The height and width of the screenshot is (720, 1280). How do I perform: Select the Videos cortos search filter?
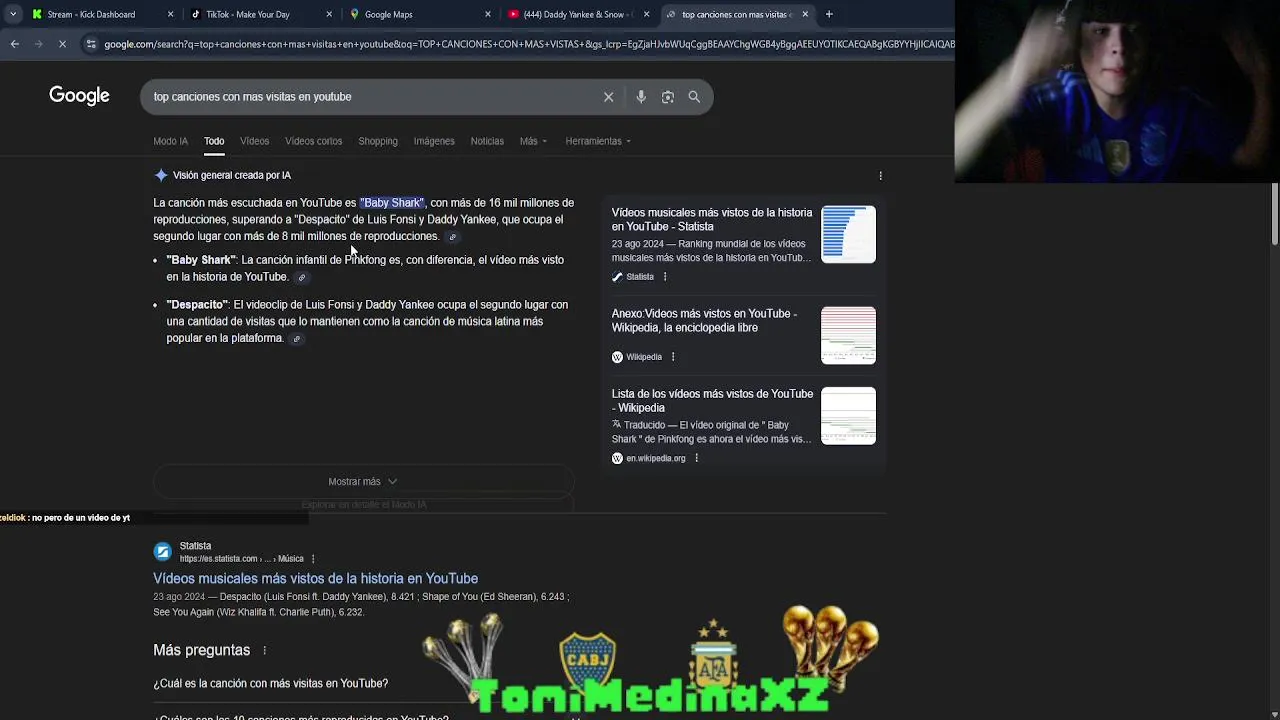click(x=313, y=141)
